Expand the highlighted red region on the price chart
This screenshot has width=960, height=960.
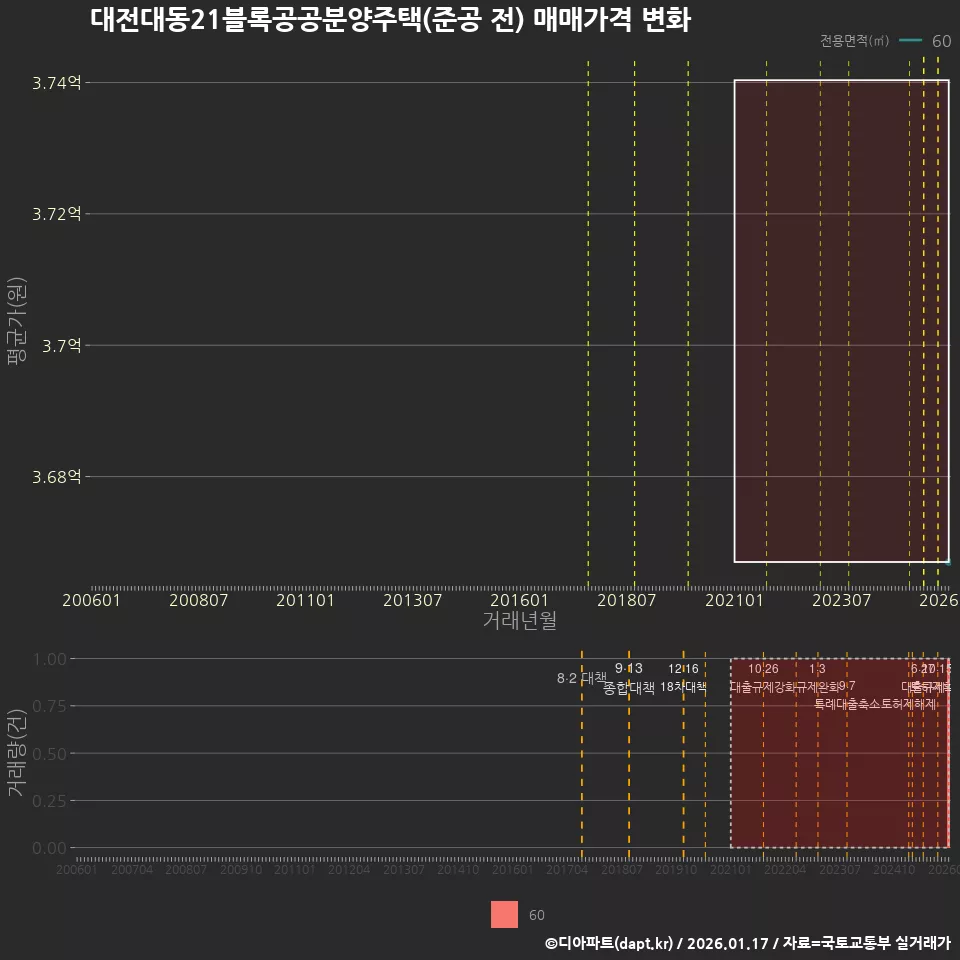pyautogui.click(x=840, y=320)
